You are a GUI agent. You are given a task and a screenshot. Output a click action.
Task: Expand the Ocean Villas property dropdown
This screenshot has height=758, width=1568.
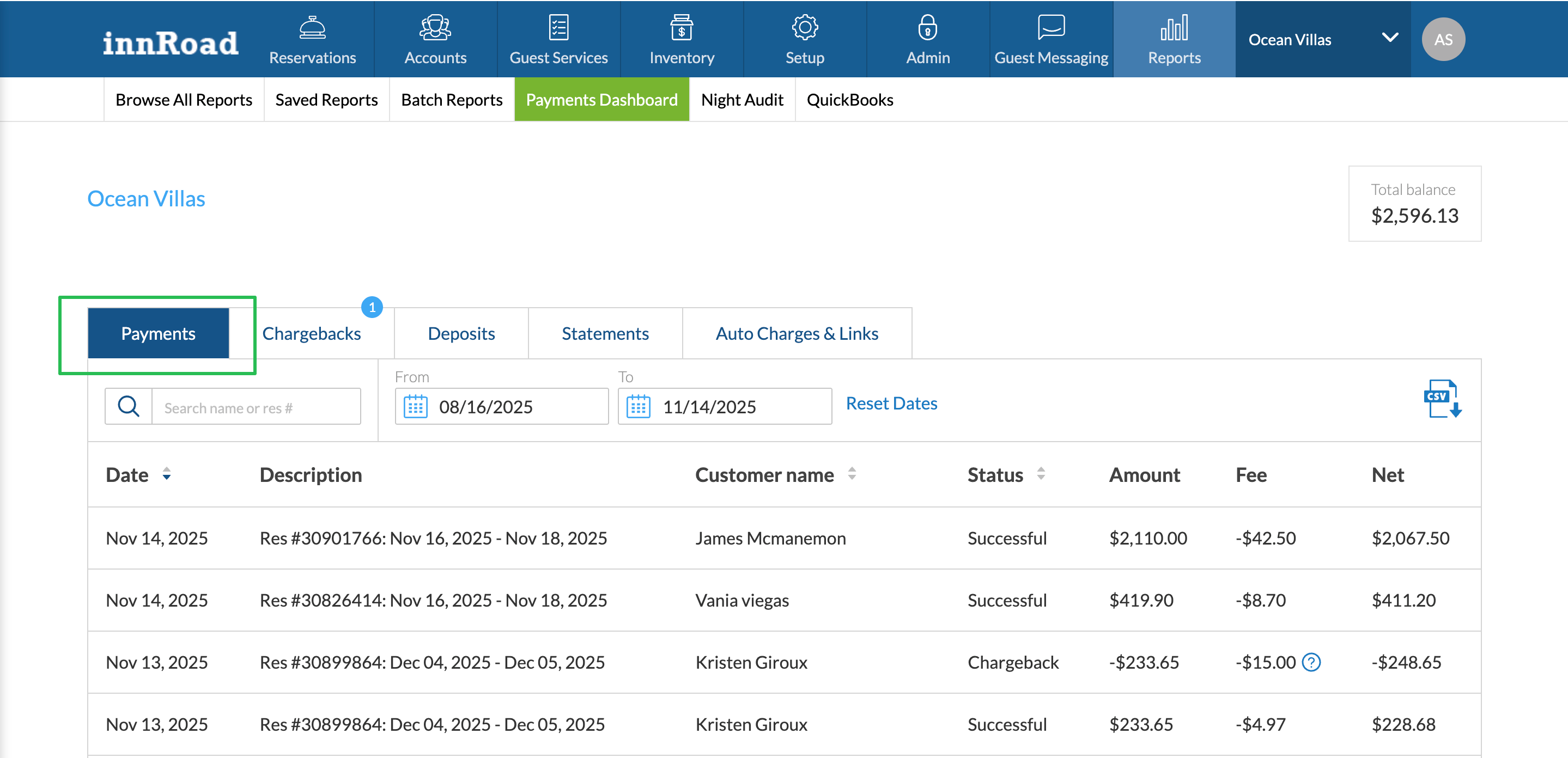pos(1390,38)
